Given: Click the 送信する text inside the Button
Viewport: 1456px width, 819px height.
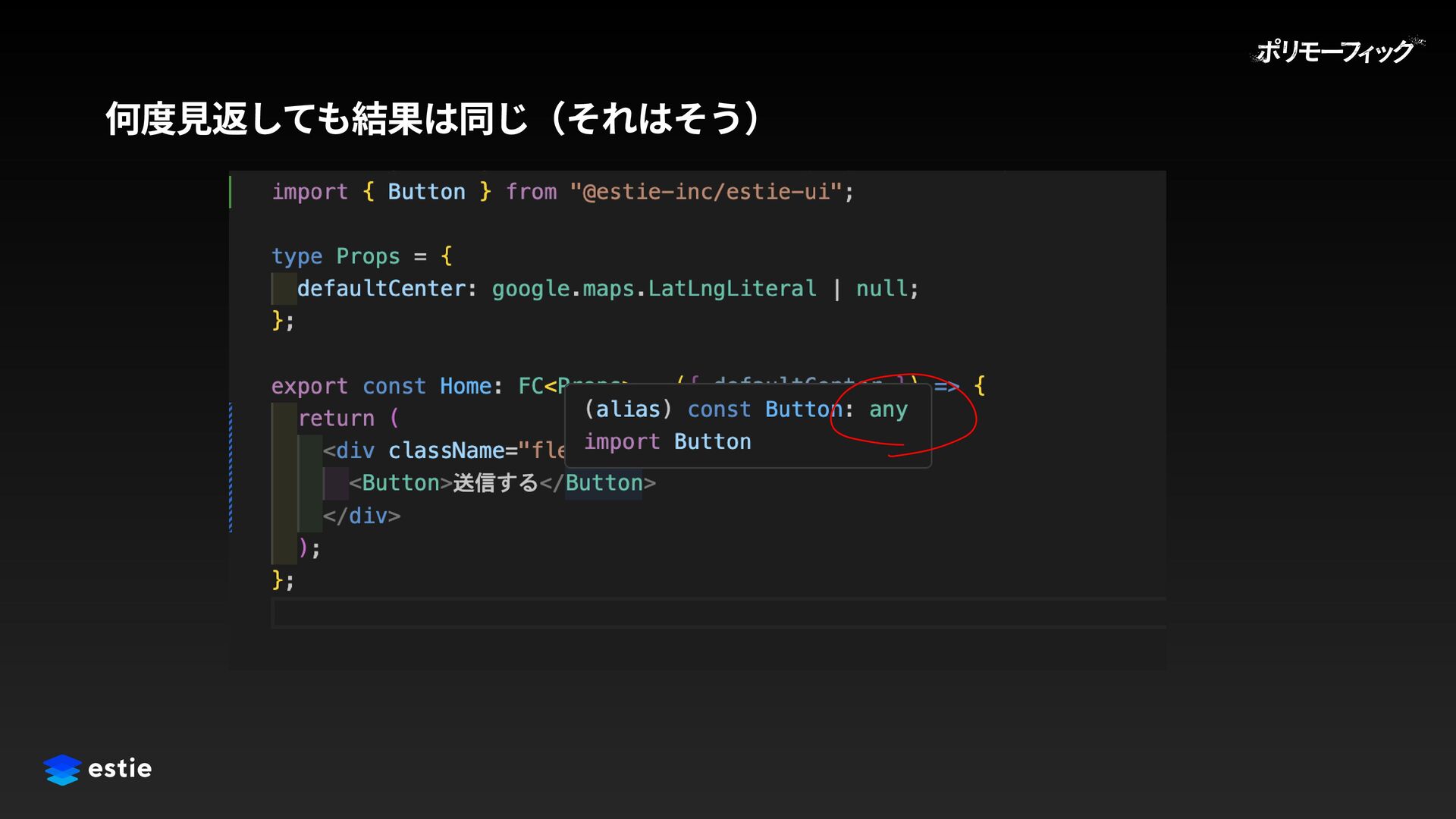Looking at the screenshot, I should (495, 483).
